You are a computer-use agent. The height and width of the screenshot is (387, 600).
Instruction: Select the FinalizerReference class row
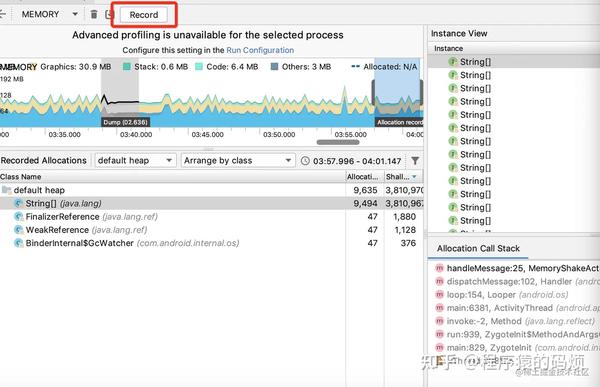click(x=211, y=217)
